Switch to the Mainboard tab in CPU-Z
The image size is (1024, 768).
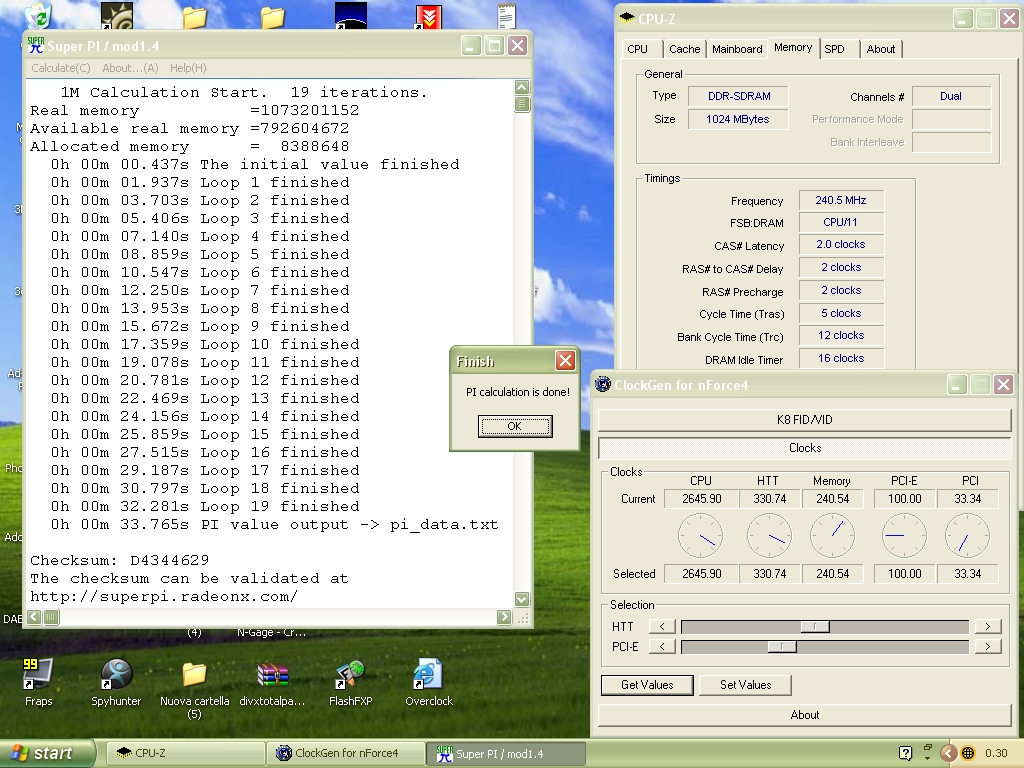(x=737, y=49)
